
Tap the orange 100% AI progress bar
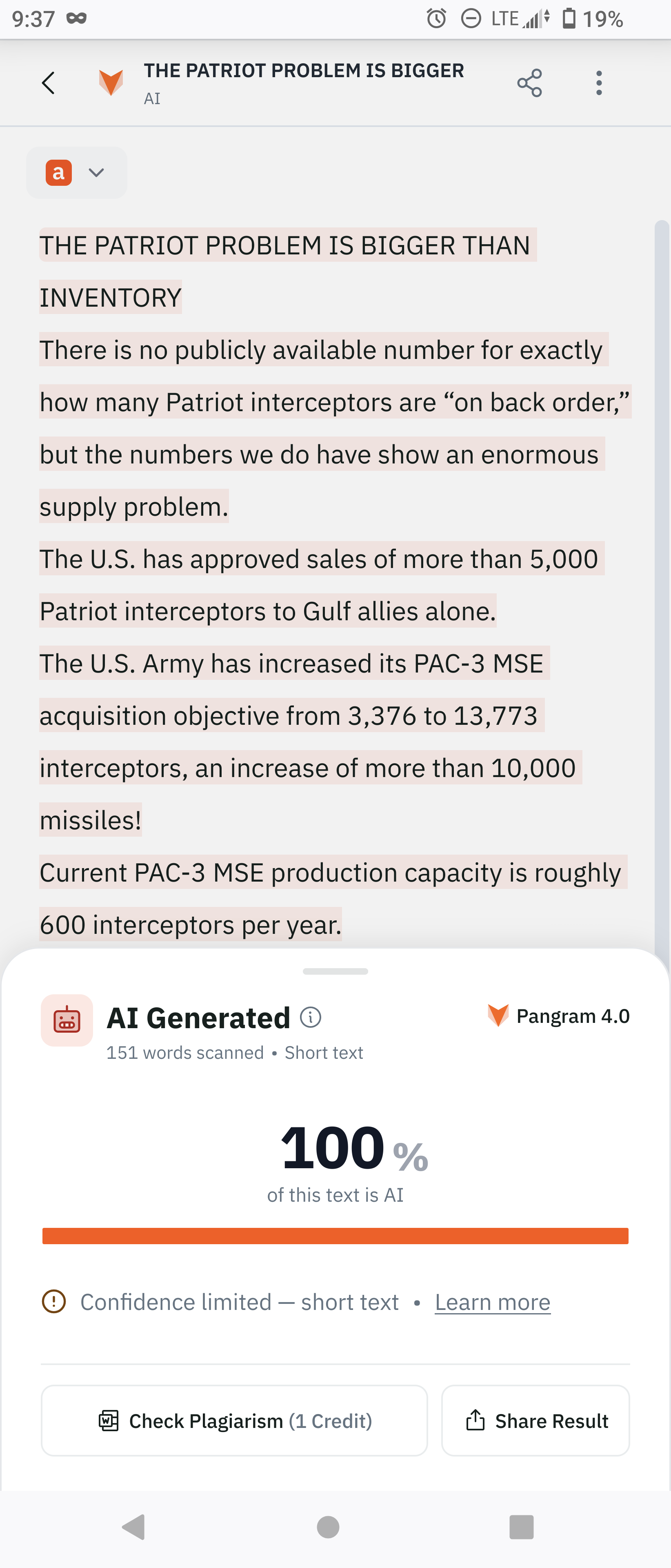(335, 1236)
